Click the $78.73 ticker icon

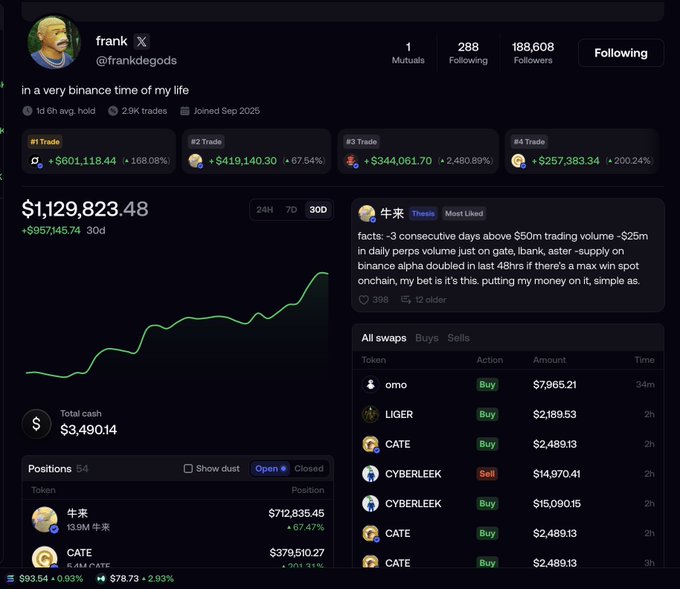(101, 579)
